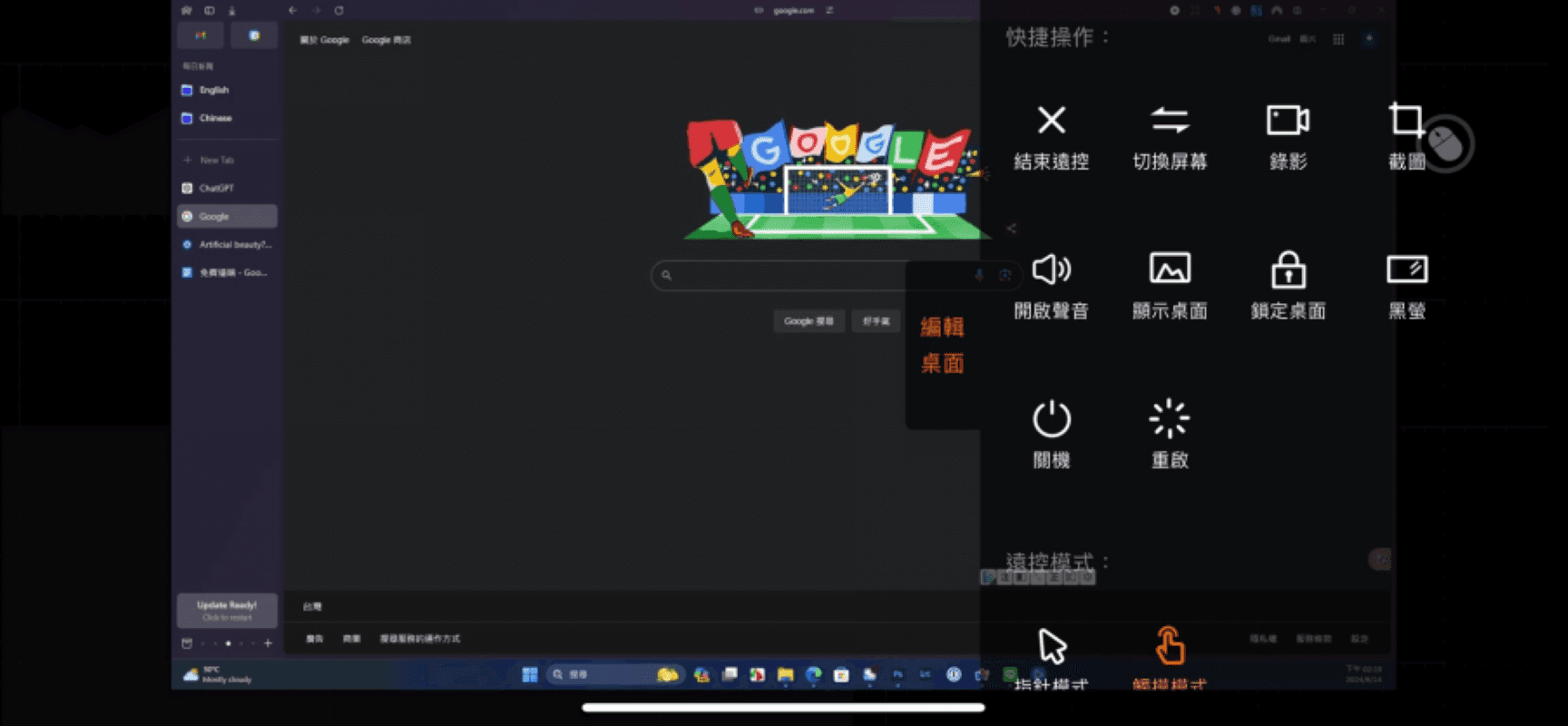Open the Chinese folder in browser sidebar

click(x=227, y=118)
